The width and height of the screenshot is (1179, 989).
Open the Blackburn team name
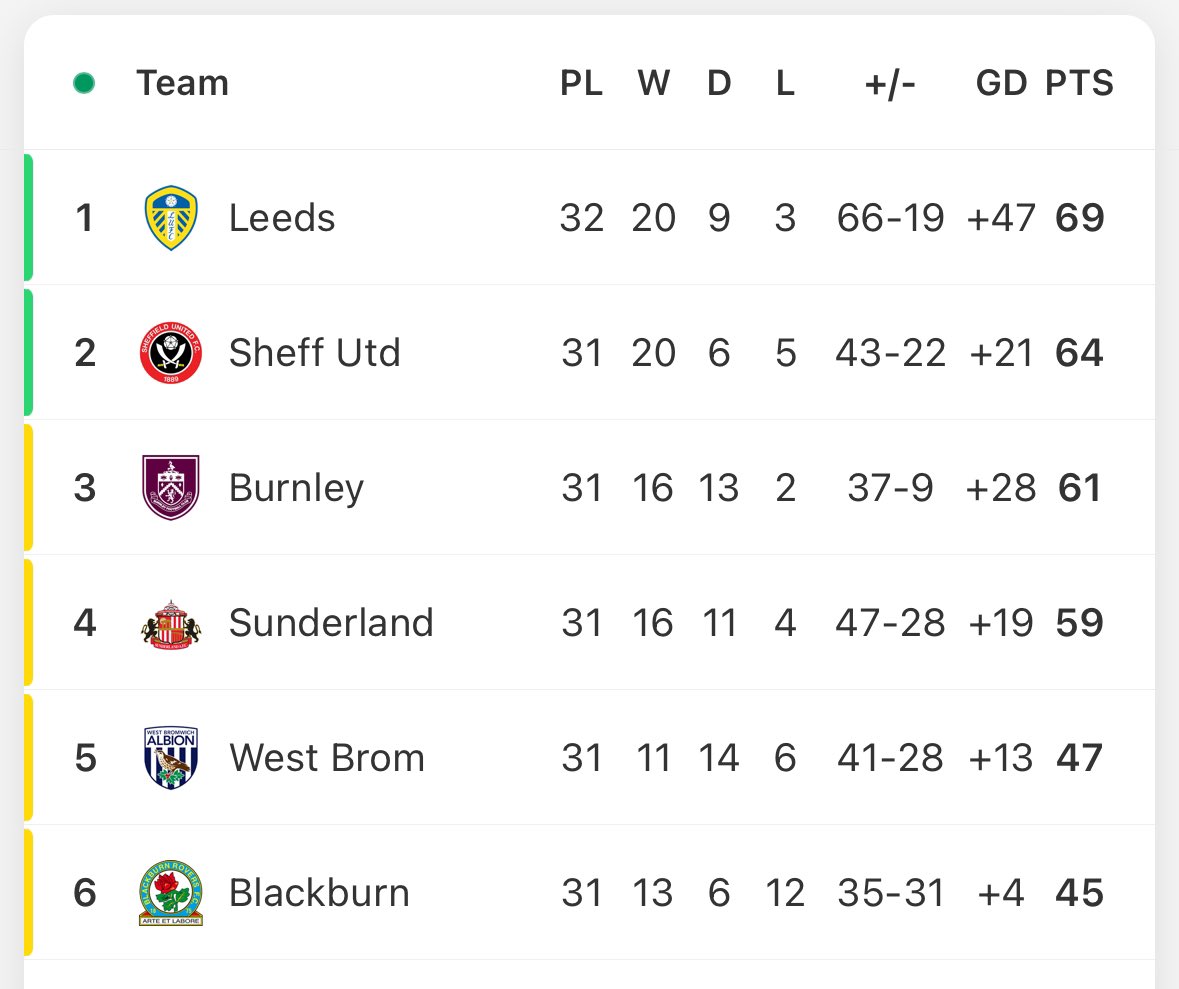319,893
